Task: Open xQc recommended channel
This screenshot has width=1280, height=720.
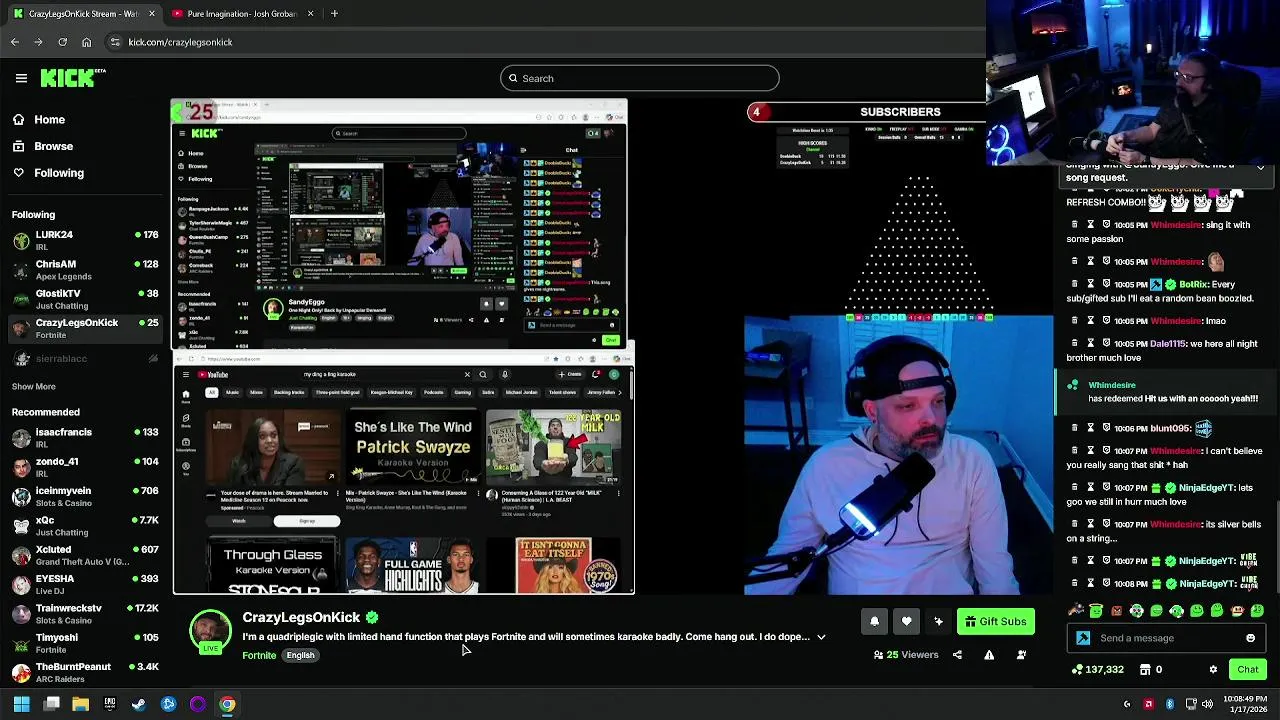Action: pos(84,526)
